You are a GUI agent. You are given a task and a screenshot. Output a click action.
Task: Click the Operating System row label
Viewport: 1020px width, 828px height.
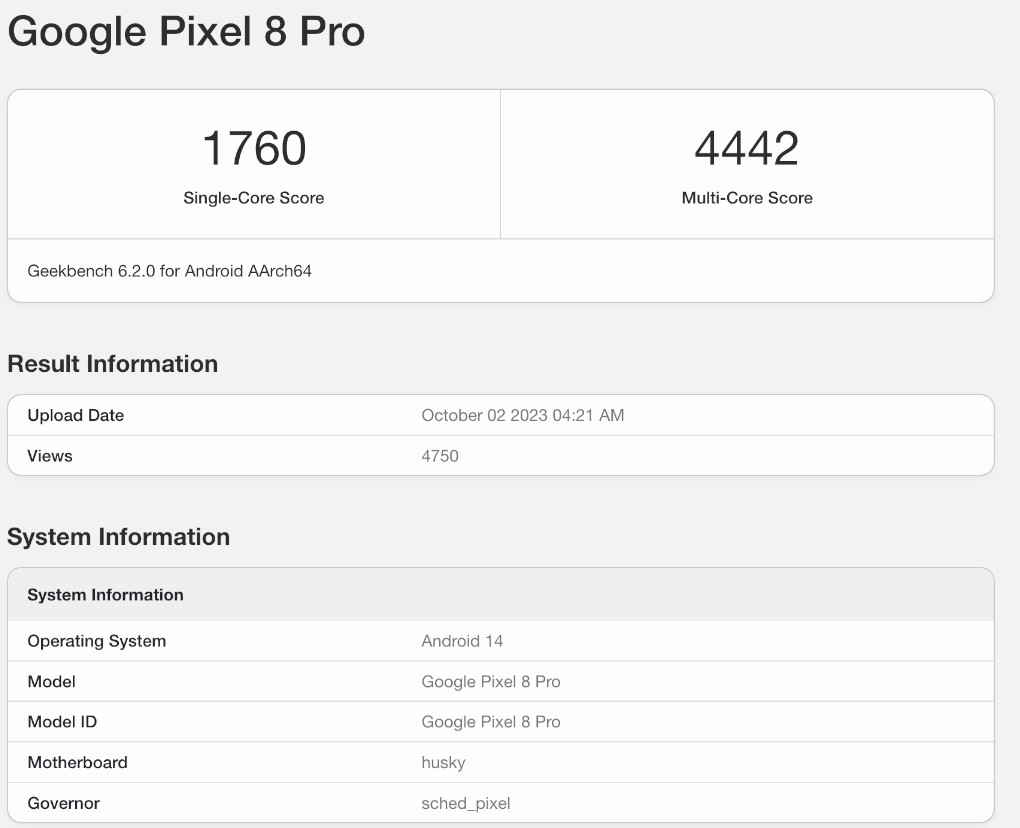click(97, 641)
